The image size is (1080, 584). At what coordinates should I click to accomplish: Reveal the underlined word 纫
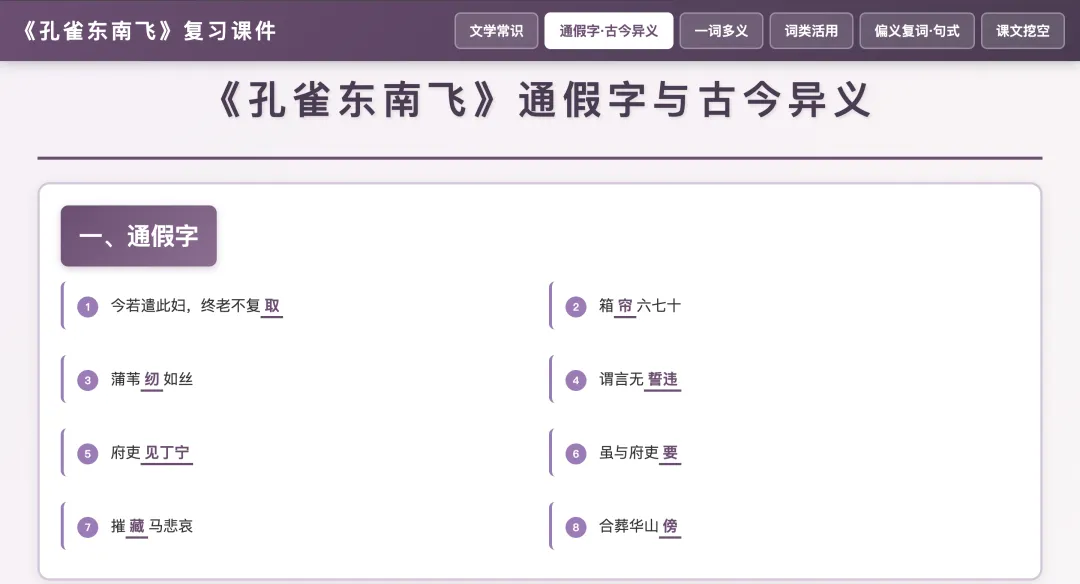[152, 380]
